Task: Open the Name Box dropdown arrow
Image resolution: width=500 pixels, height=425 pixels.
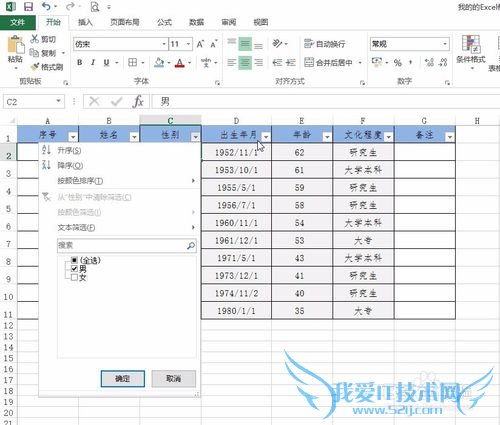Action: [58, 101]
